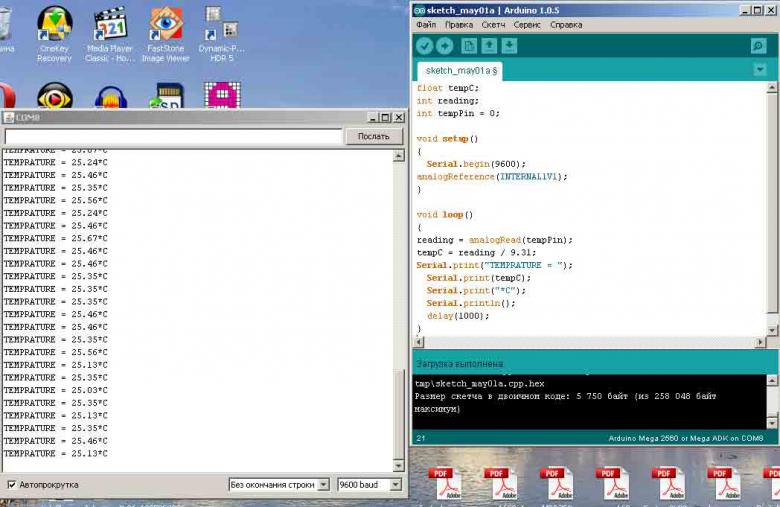Screen dimensions: 780x507
Task: Select the headphones audio desktop icon
Action: coord(110,97)
